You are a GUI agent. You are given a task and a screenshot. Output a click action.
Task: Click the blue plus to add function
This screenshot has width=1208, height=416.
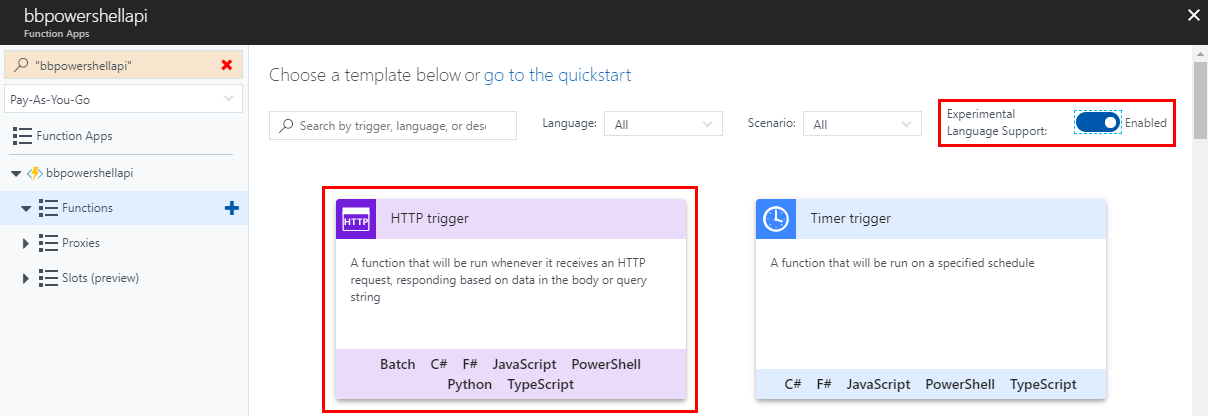point(232,208)
